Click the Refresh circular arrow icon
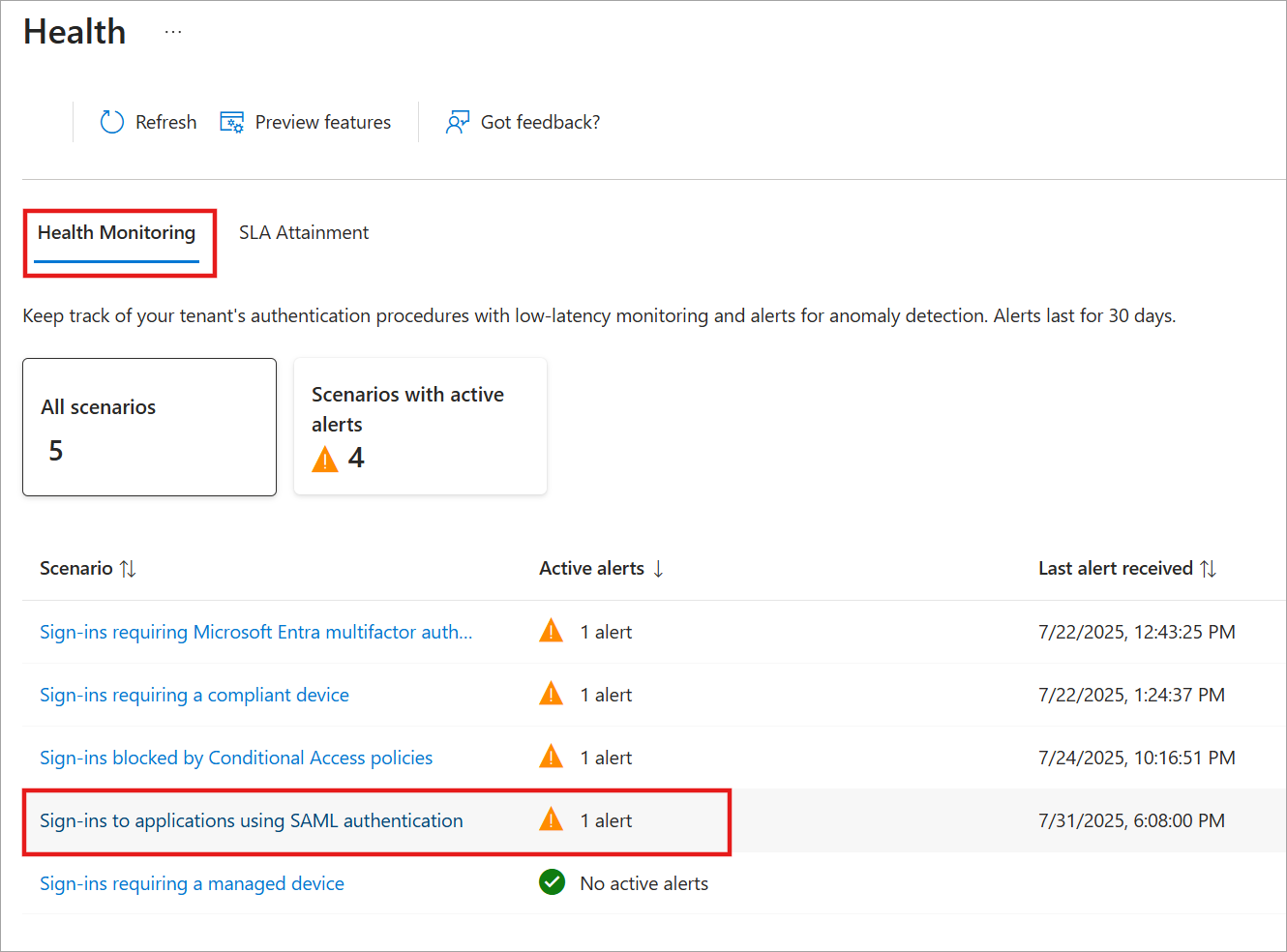This screenshot has height=952, width=1287. (112, 122)
